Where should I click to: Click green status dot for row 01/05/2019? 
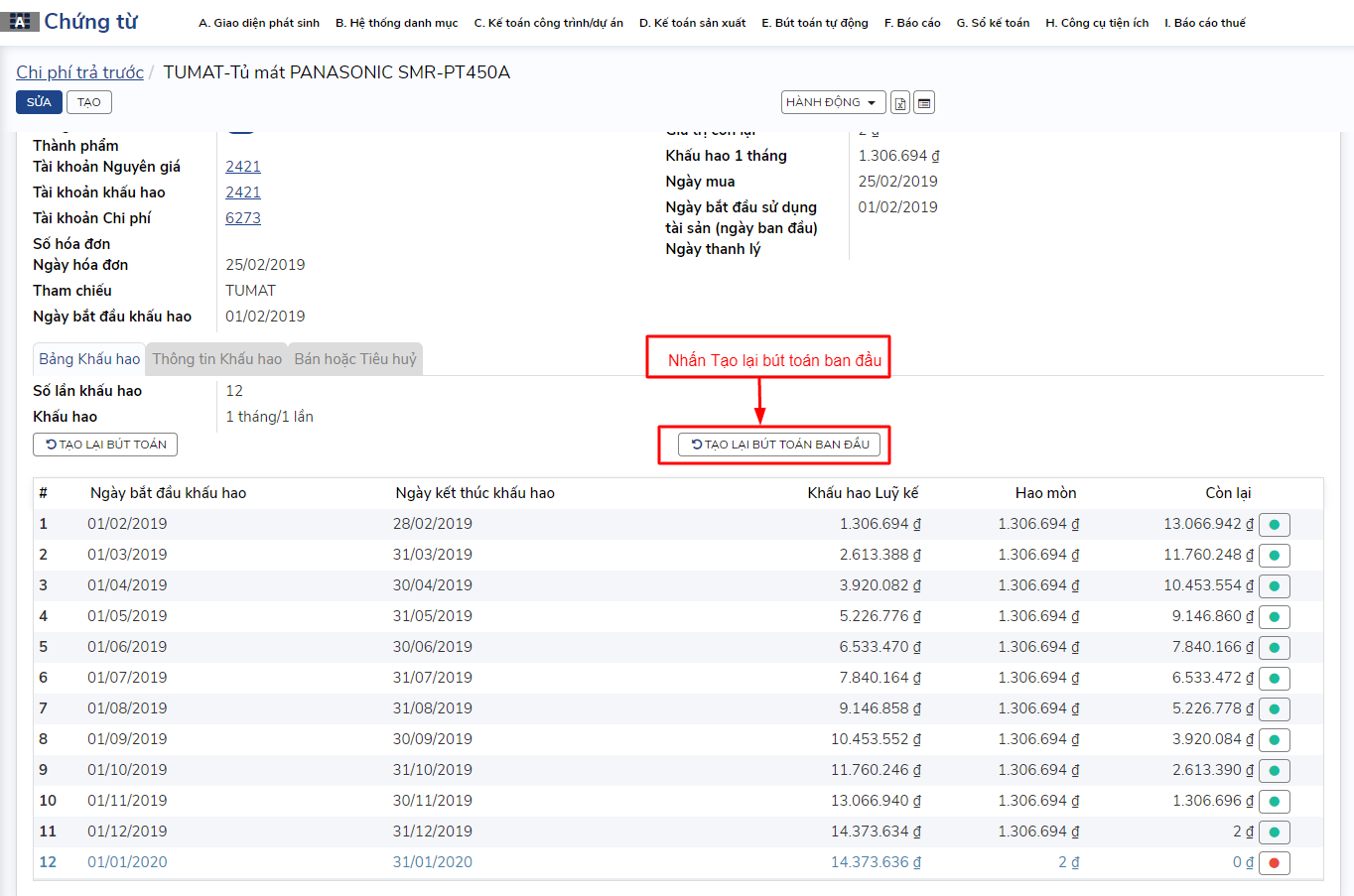[x=1275, y=617]
